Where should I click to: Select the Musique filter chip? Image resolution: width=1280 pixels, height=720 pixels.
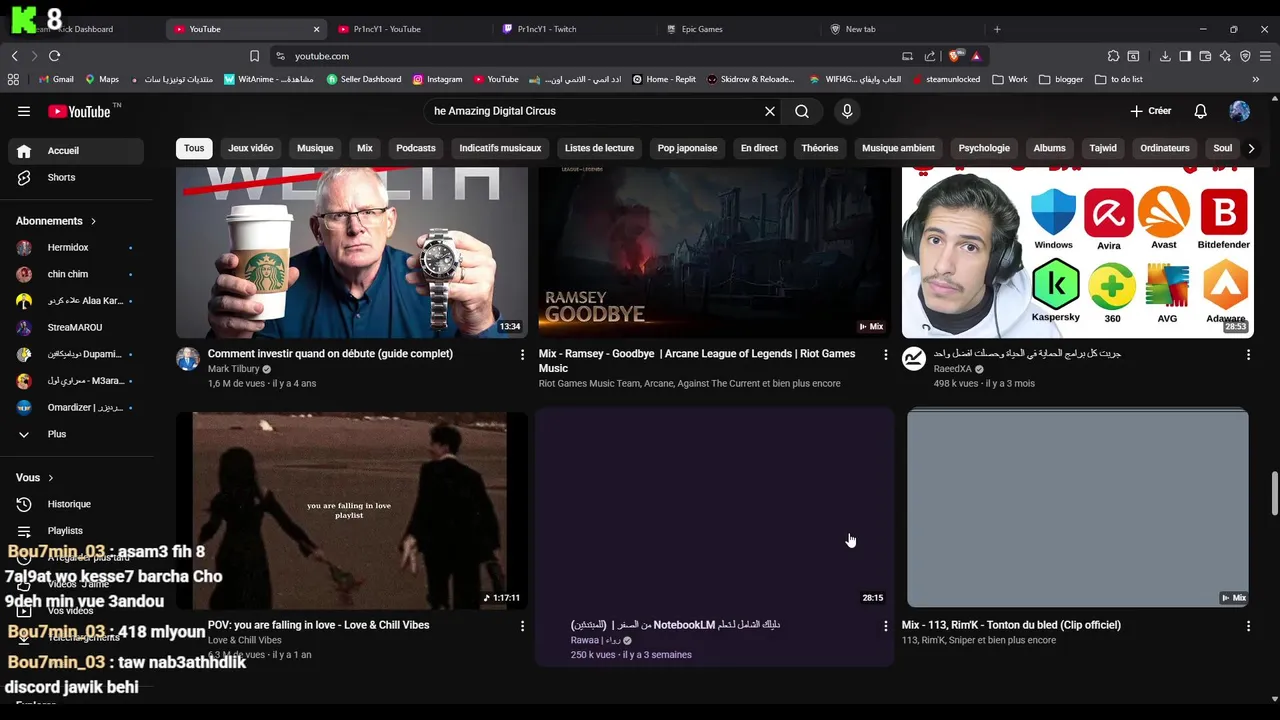pyautogui.click(x=315, y=148)
